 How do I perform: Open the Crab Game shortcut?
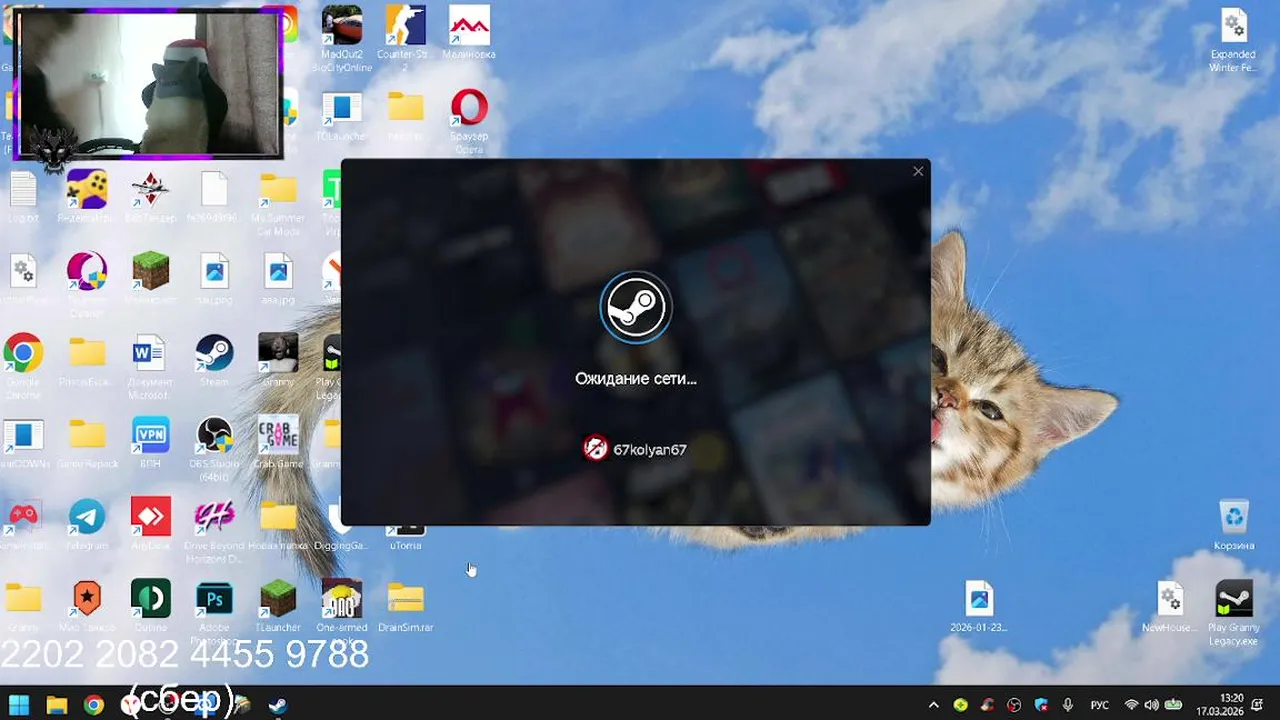tap(278, 442)
